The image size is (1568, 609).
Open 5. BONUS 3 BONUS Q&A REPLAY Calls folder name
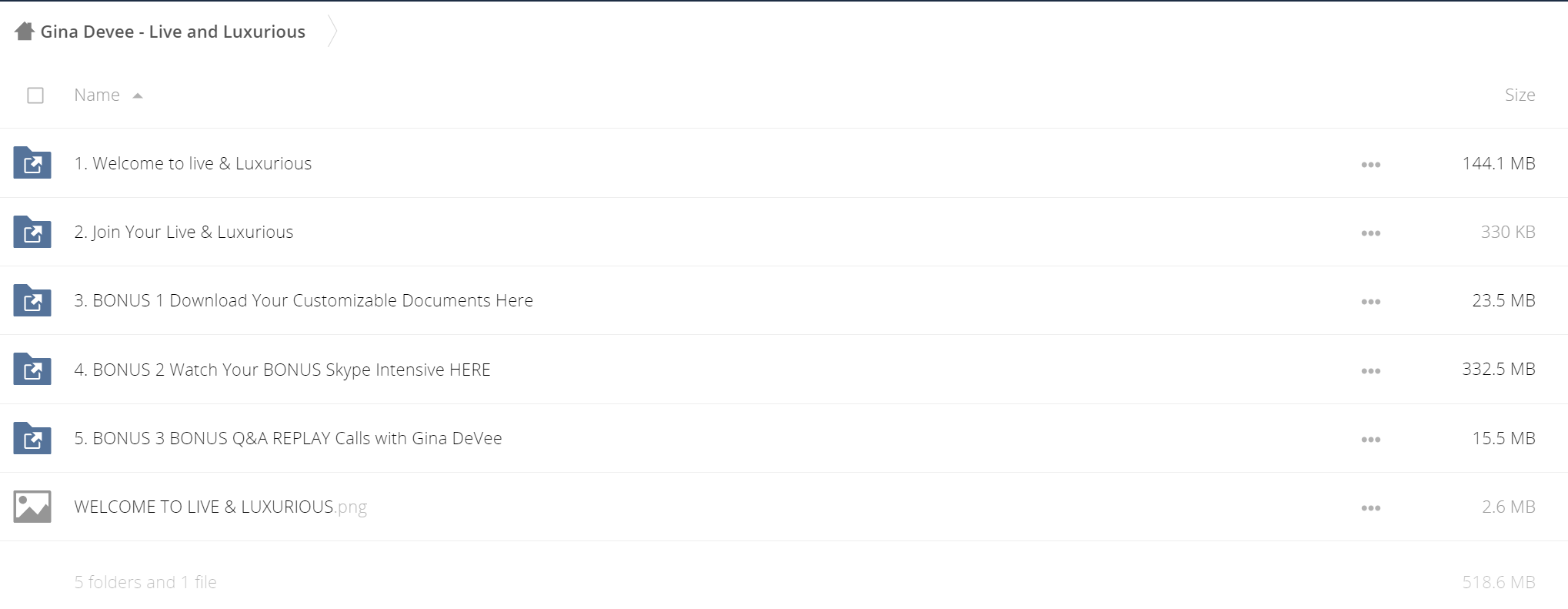(x=288, y=438)
